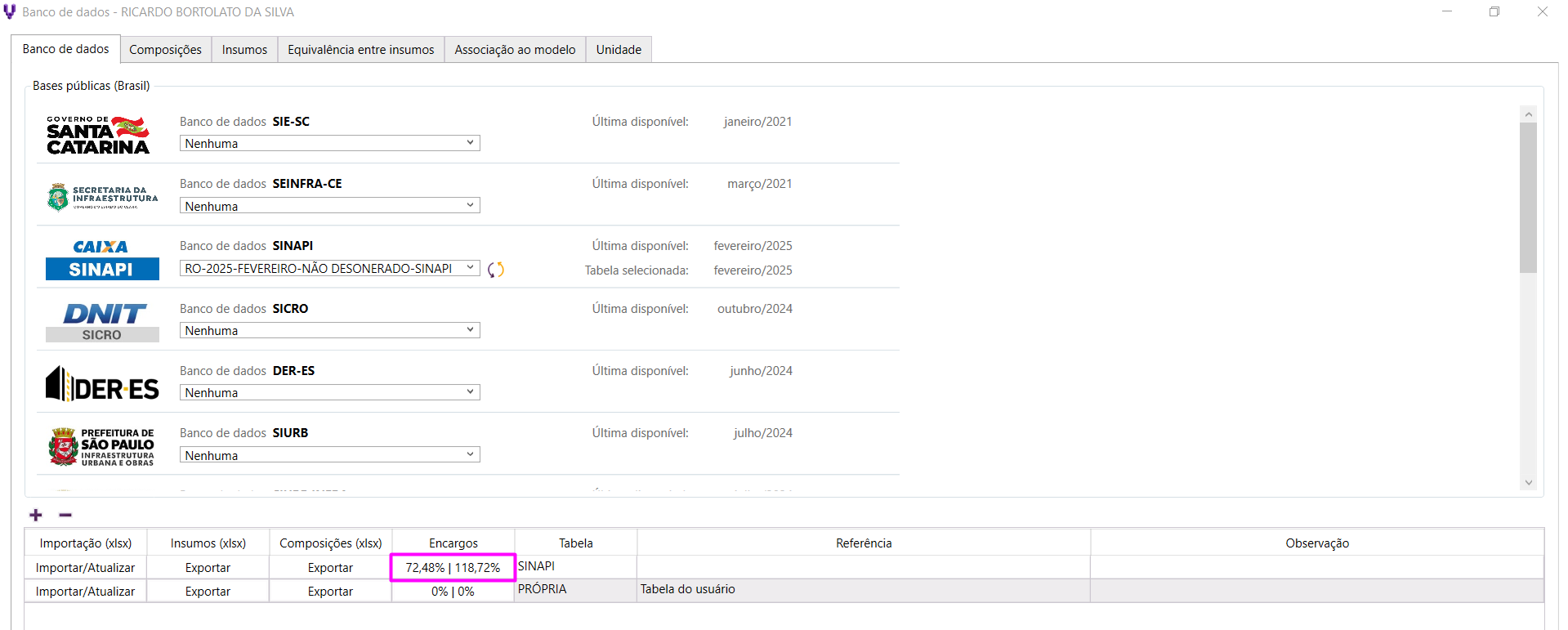The image size is (1568, 630).
Task: Click the Observação cell in SINAPI row
Action: [x=1317, y=568]
